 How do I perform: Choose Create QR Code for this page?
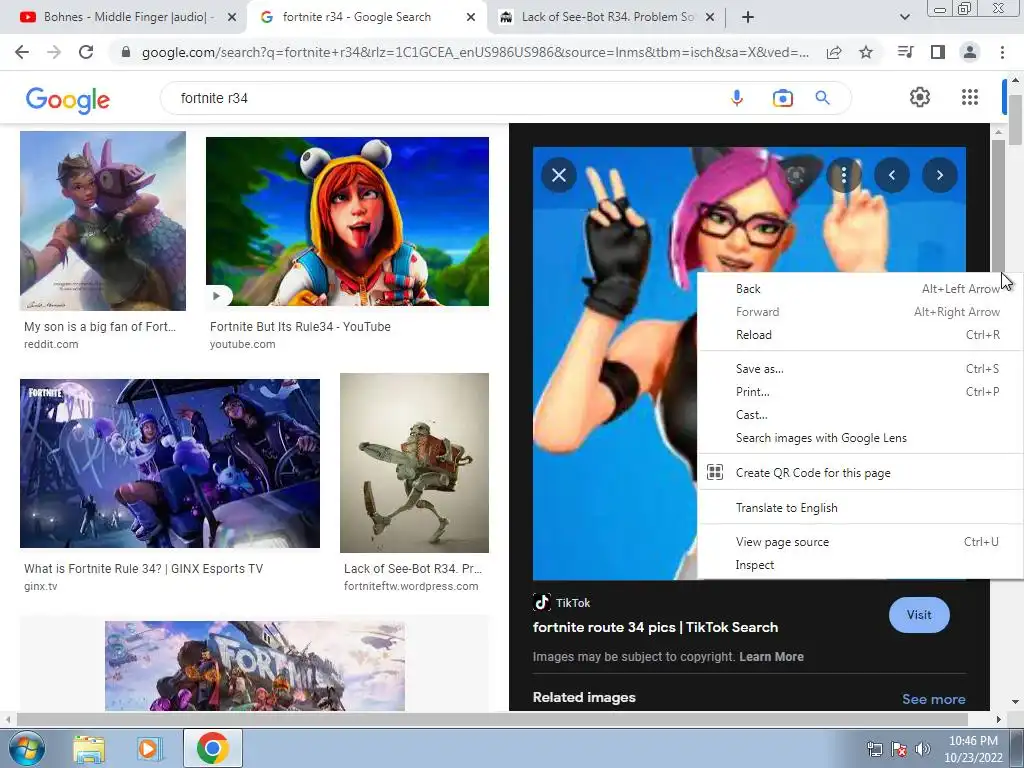point(861,473)
